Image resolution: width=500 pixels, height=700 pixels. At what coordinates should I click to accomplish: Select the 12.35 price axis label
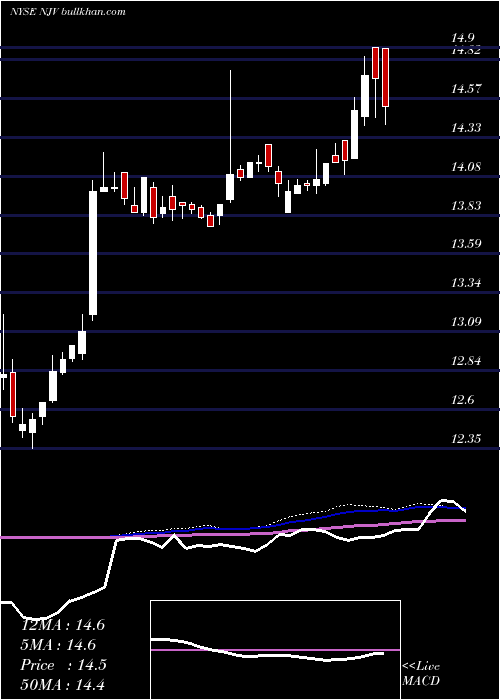click(x=466, y=438)
